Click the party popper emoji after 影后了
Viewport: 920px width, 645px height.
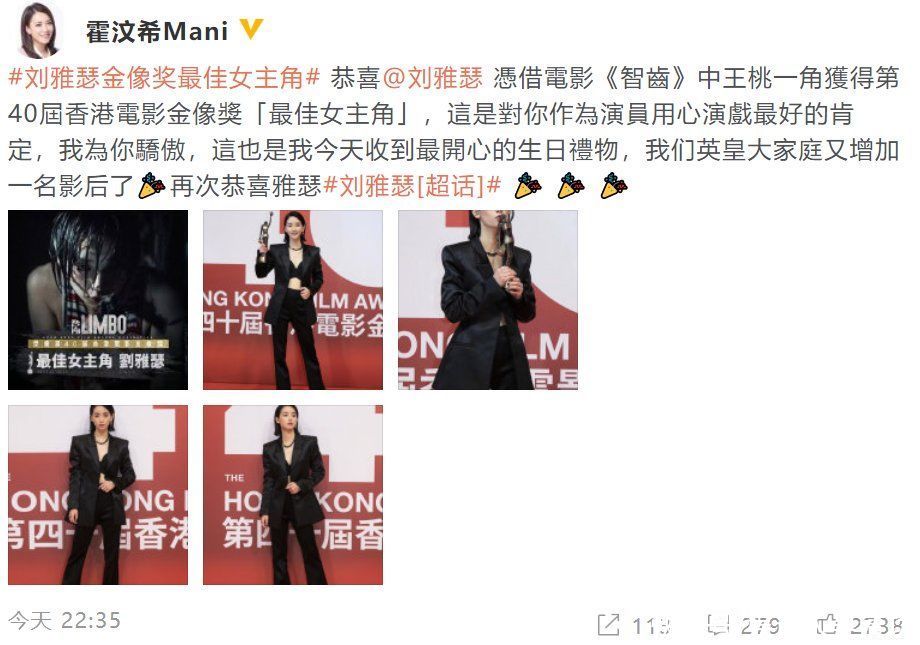(x=151, y=185)
